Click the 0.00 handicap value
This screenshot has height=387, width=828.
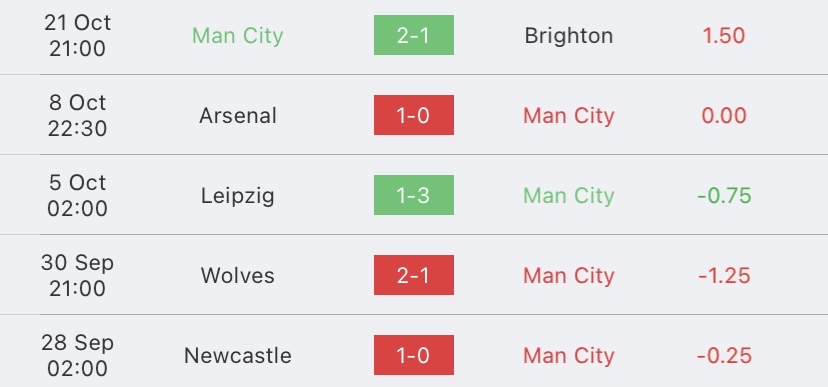click(723, 116)
